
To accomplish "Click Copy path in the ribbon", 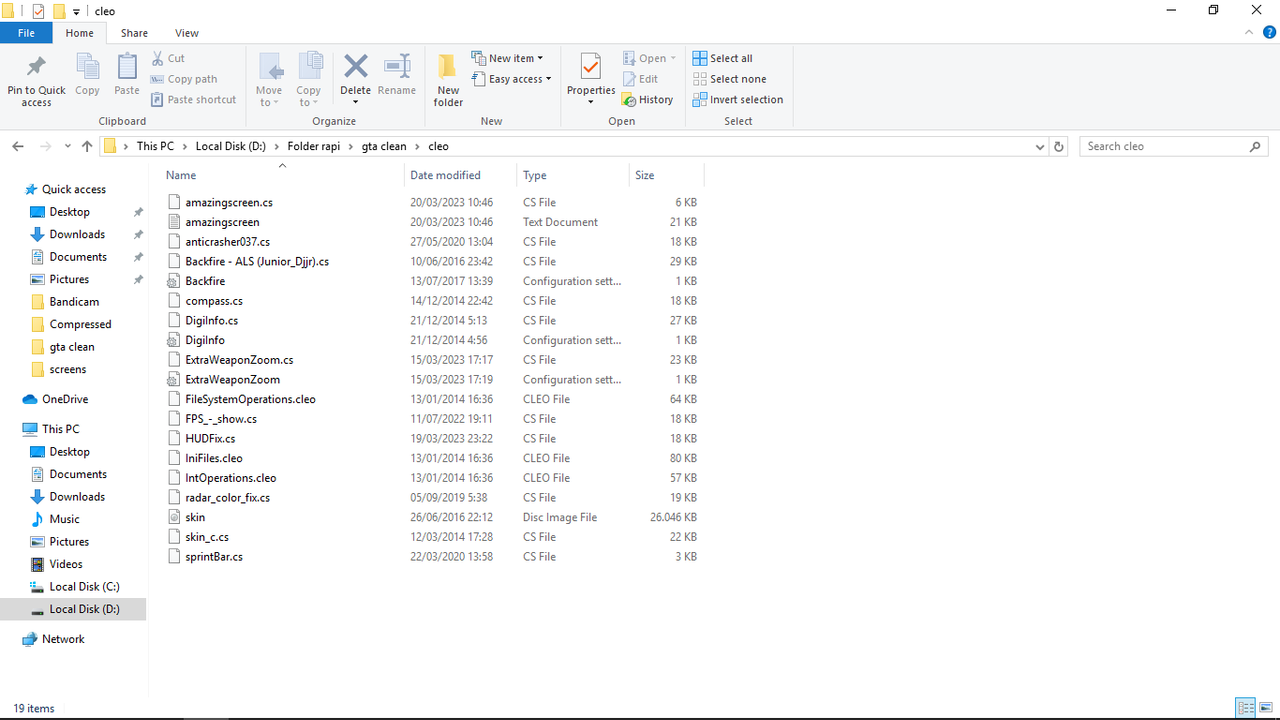I will tap(184, 79).
